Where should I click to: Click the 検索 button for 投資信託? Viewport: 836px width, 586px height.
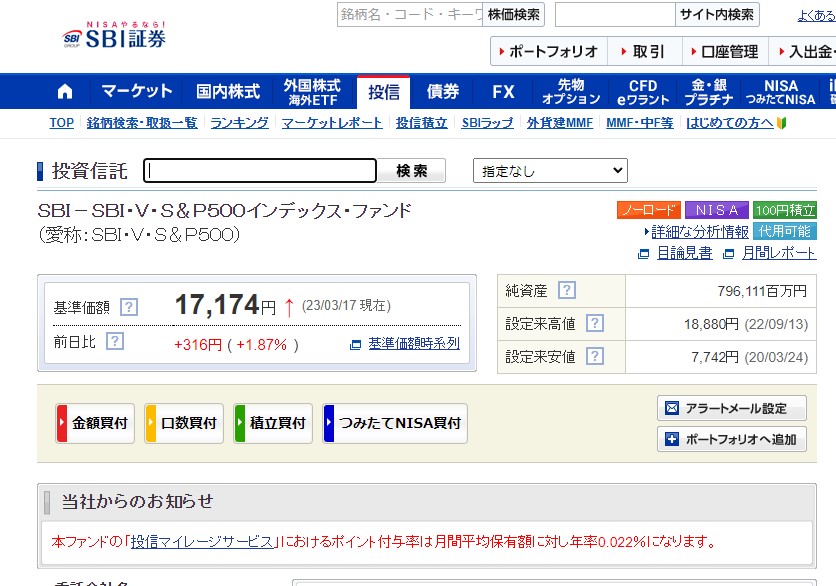(x=412, y=171)
